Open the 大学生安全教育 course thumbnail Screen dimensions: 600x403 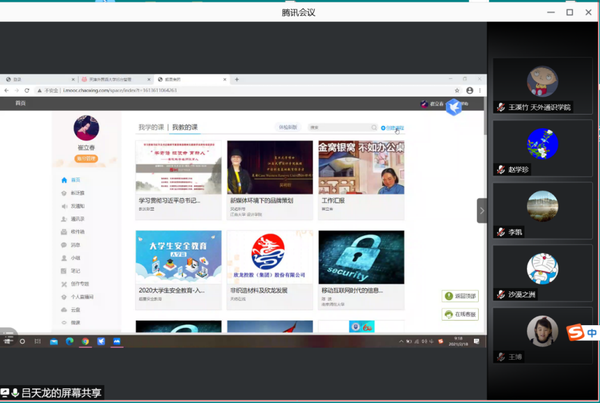coord(177,257)
